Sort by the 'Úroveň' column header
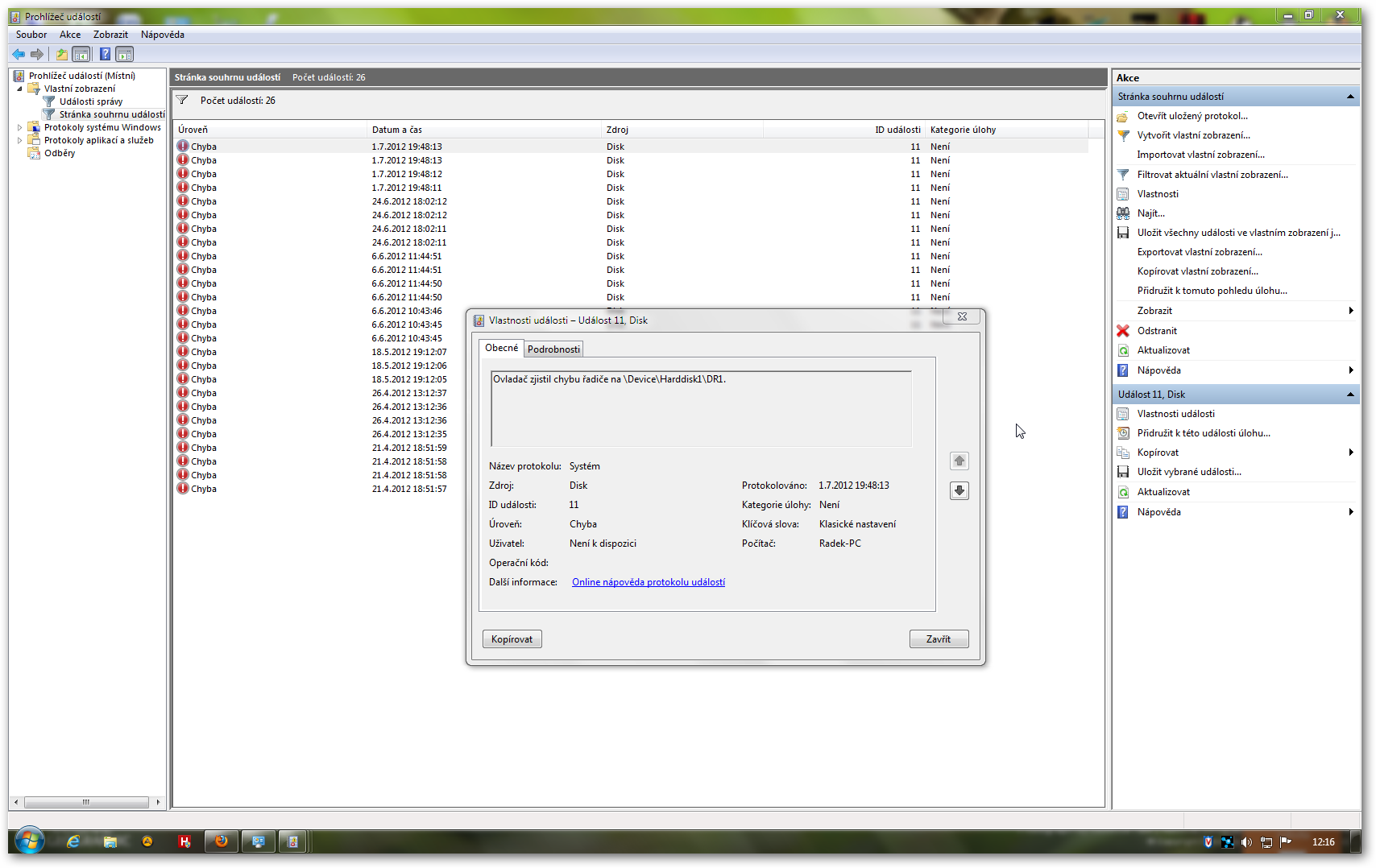The width and height of the screenshot is (1376, 868). point(271,130)
